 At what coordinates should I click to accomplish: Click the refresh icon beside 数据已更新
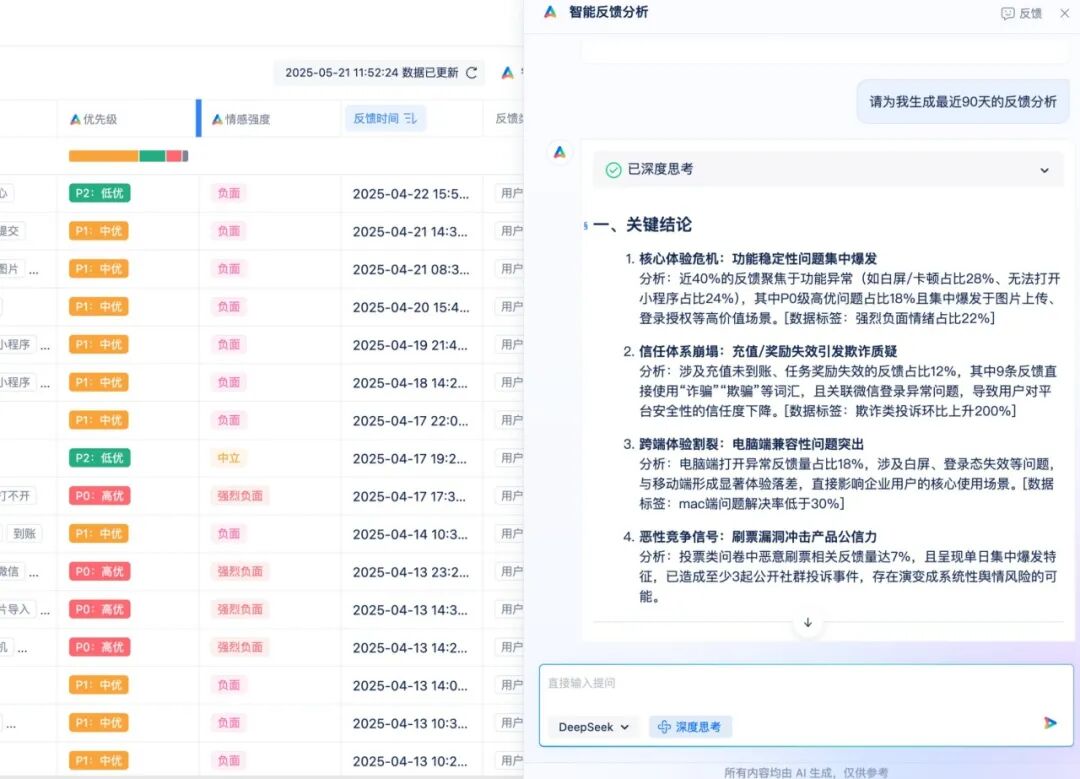coord(472,73)
